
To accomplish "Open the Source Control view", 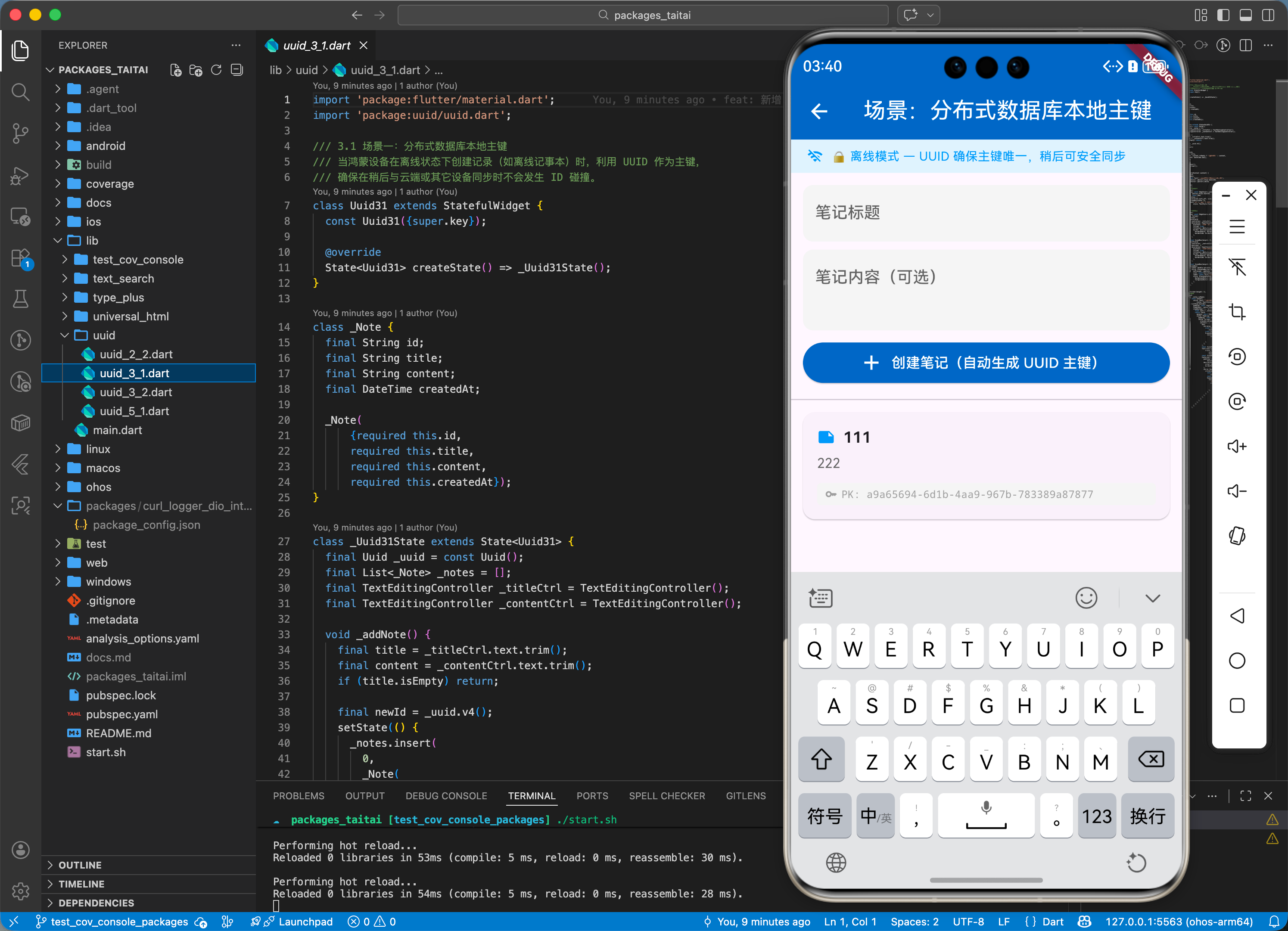I will point(20,133).
